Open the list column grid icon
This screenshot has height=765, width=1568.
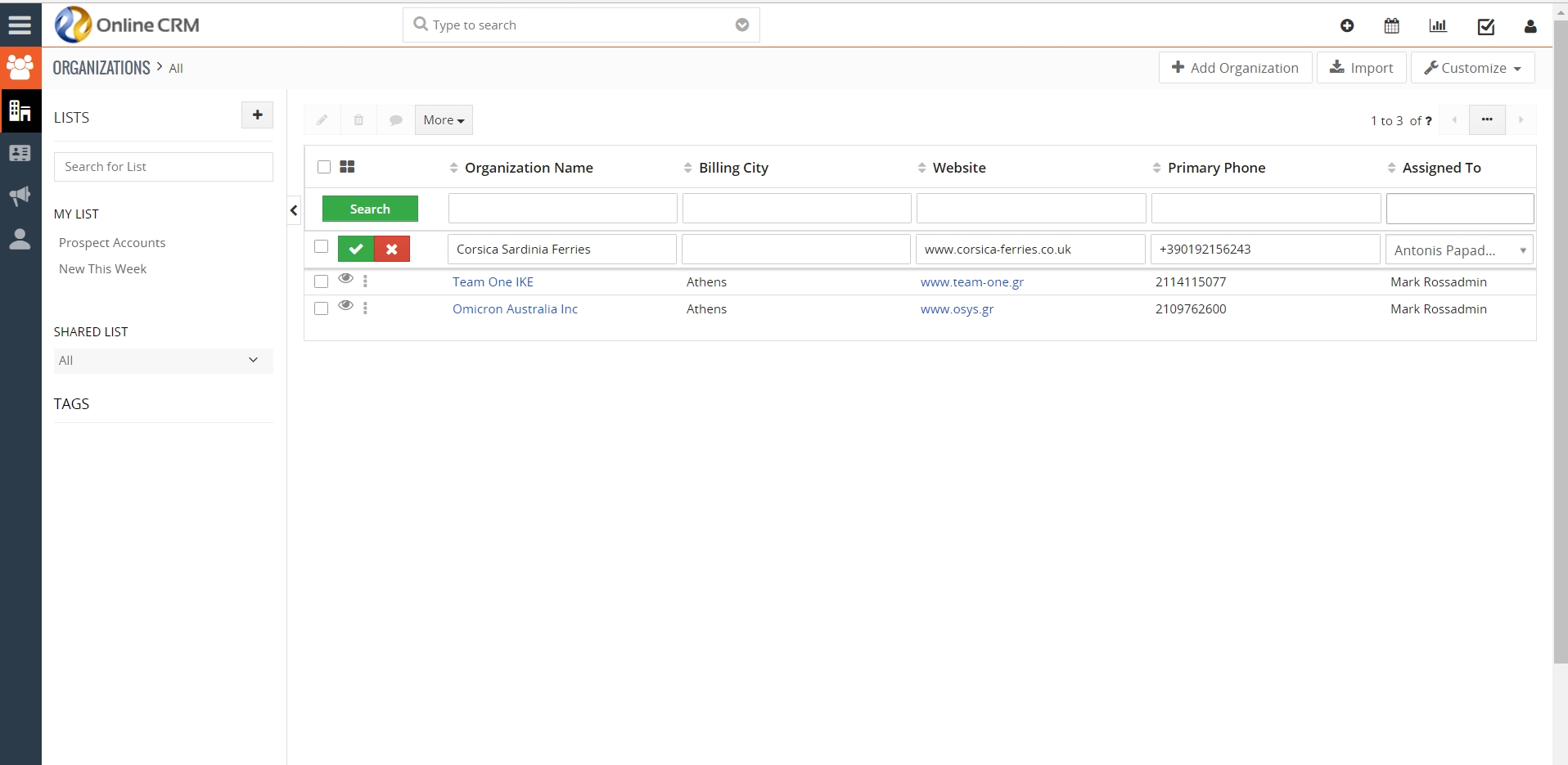tap(347, 167)
